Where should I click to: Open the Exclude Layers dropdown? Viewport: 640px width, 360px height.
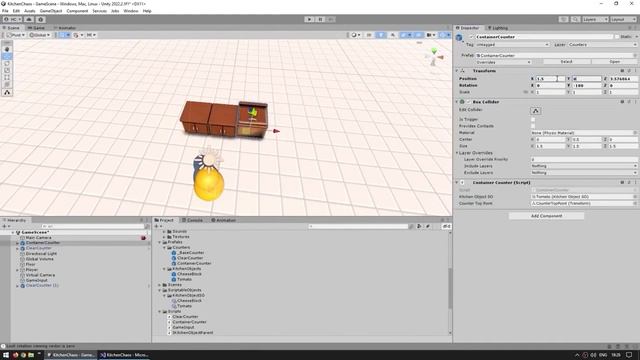(584, 173)
